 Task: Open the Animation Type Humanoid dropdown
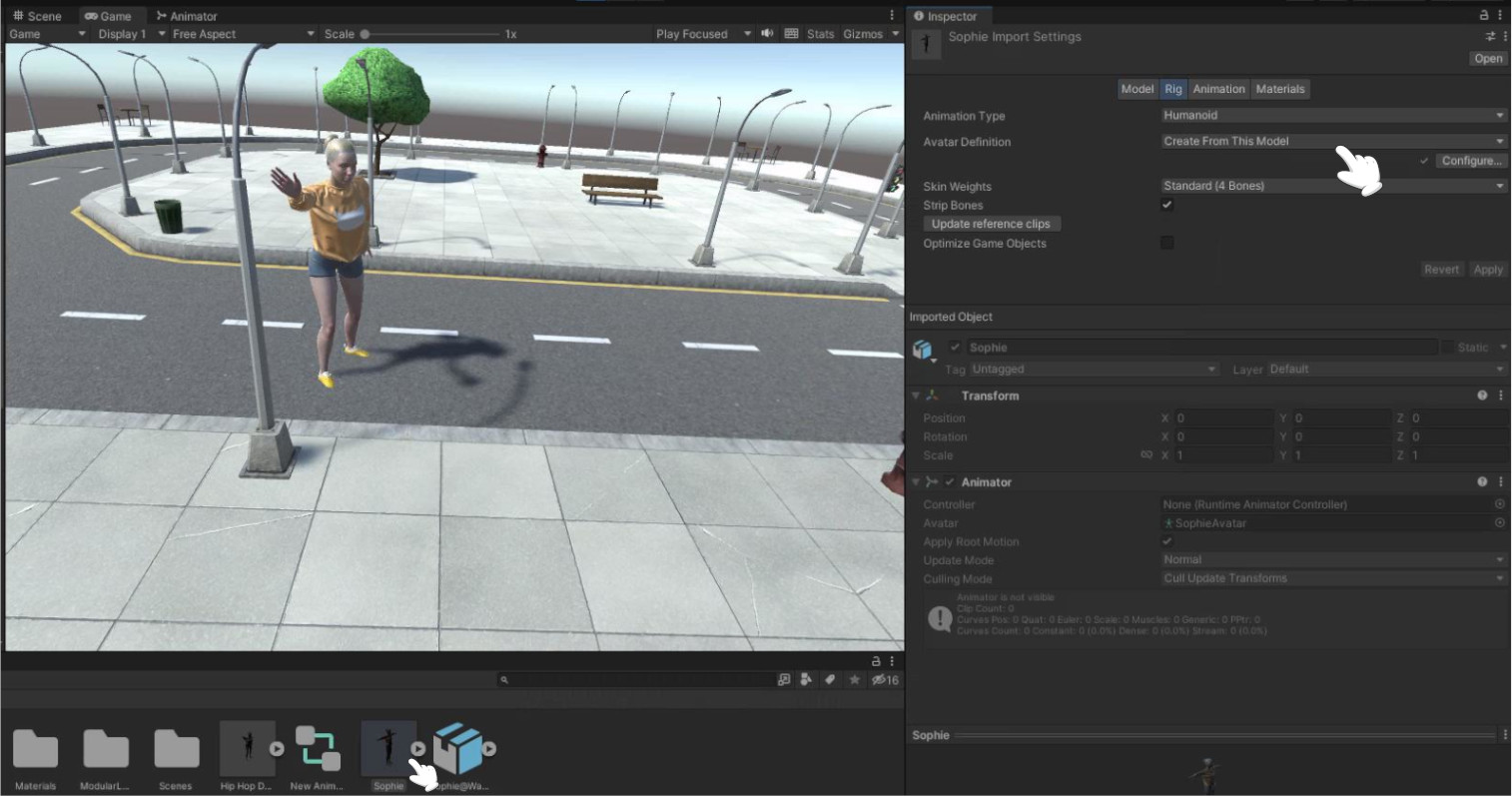pyautogui.click(x=1333, y=116)
